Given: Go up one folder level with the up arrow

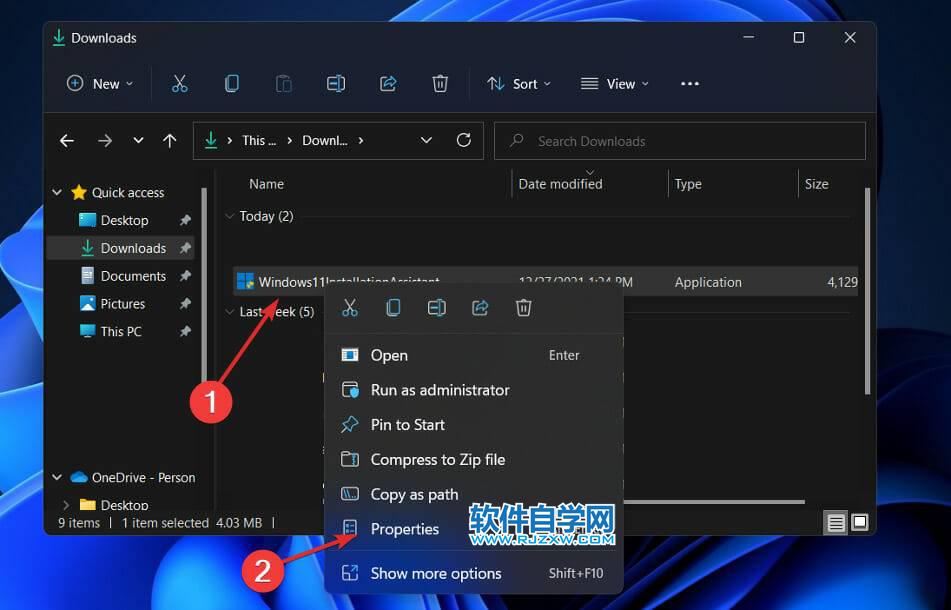Looking at the screenshot, I should point(170,141).
